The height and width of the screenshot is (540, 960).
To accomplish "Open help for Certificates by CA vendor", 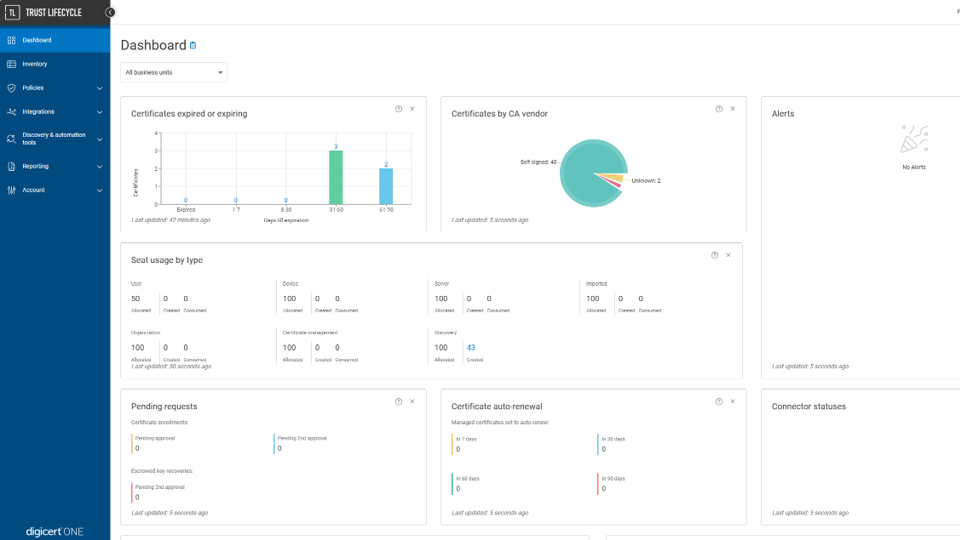I will pos(719,109).
